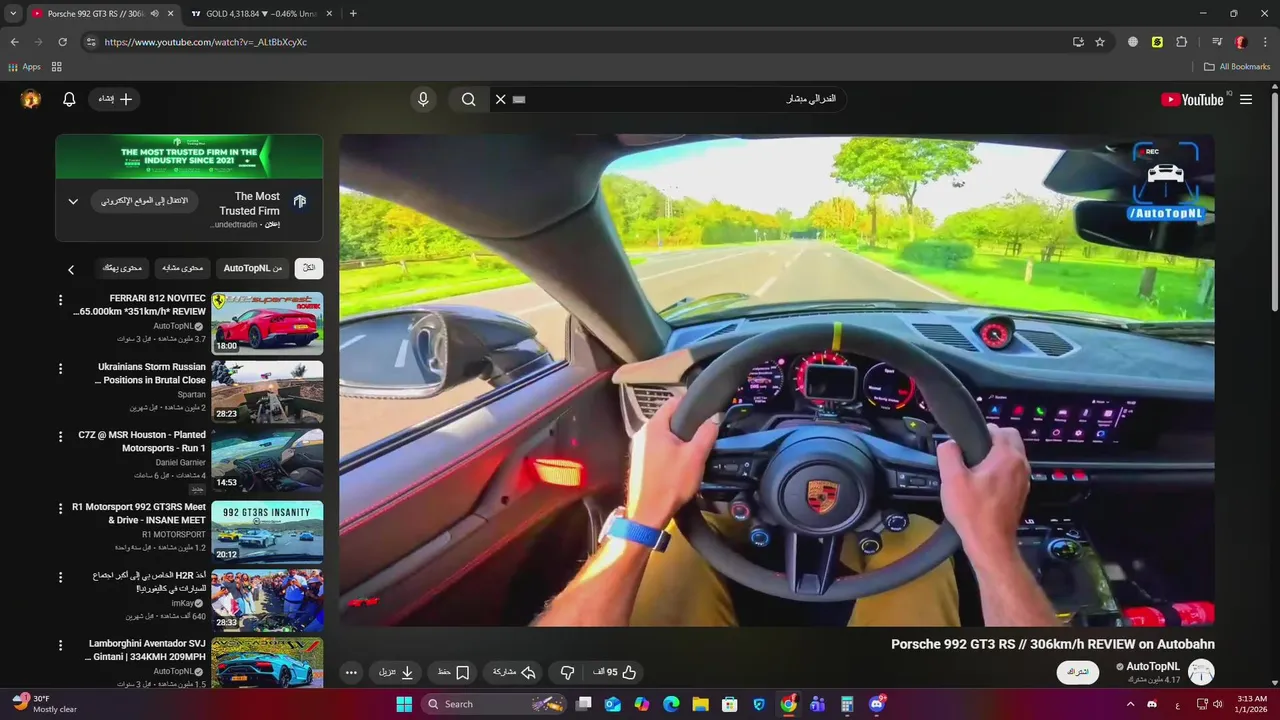
Task: Save video to playlist bookmark icon
Action: [453, 672]
